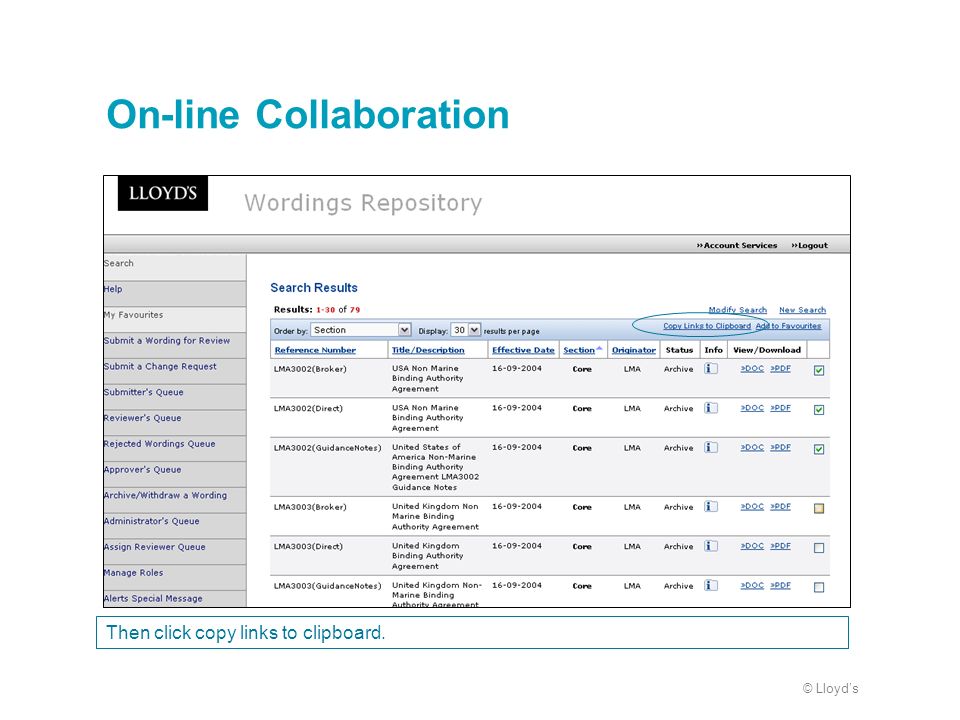Viewport: 960px width, 720px height.
Task: Download PDF for LMA3002(GuidanceNotes)
Action: 781,448
